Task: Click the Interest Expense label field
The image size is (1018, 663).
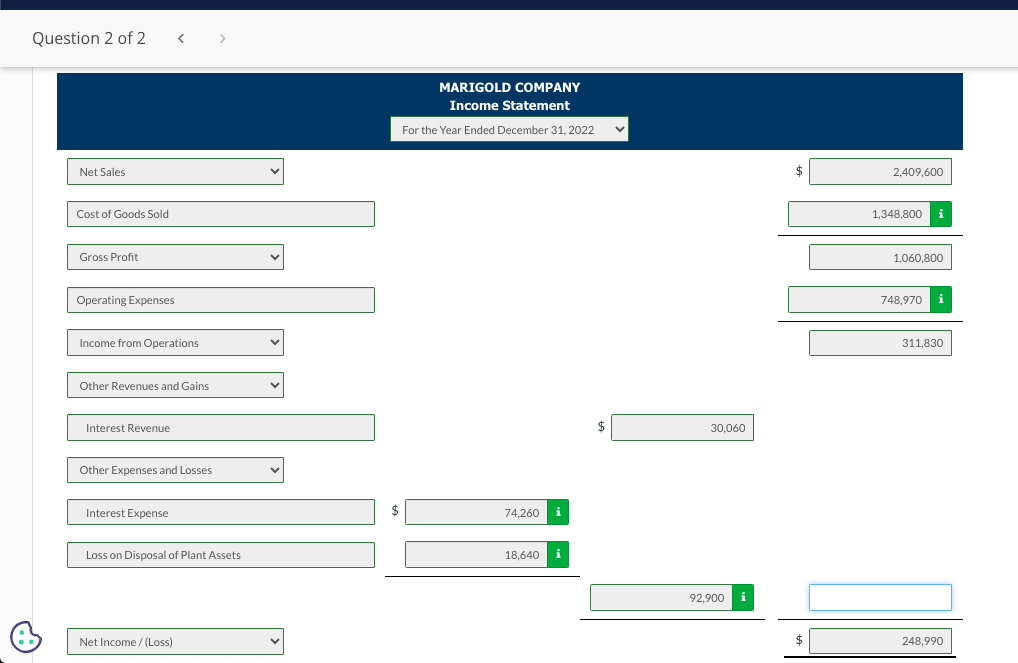Action: (x=221, y=512)
